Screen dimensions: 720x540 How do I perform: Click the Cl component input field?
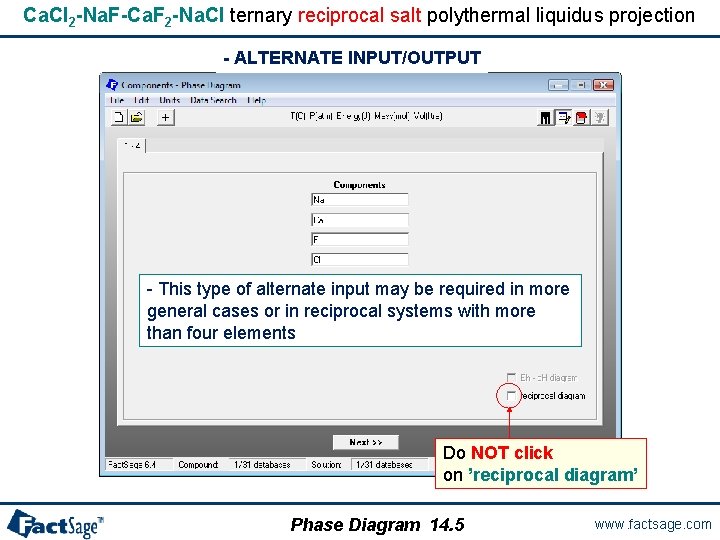coord(360,259)
